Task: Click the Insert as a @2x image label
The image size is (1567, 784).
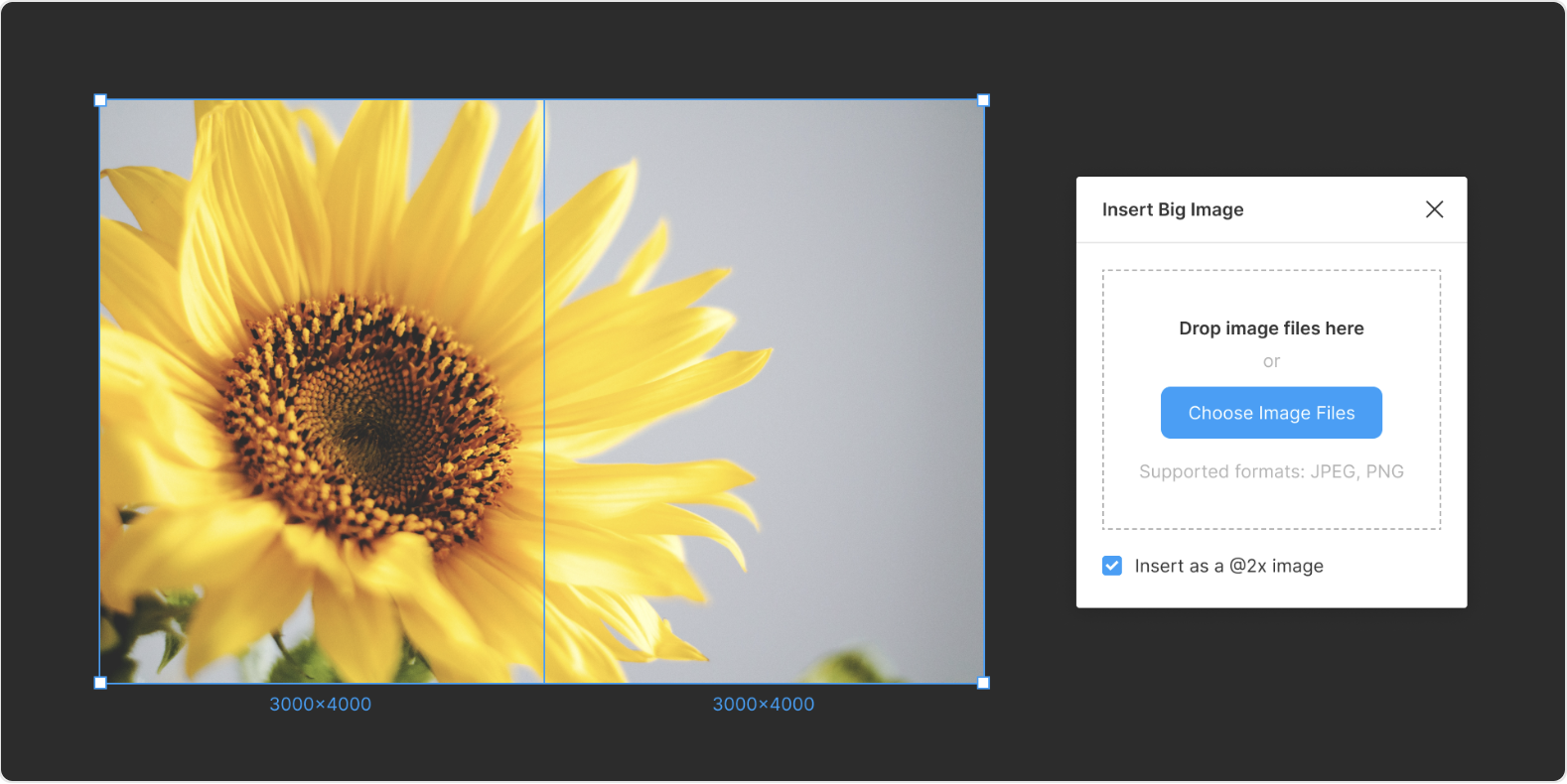Action: click(x=1229, y=566)
